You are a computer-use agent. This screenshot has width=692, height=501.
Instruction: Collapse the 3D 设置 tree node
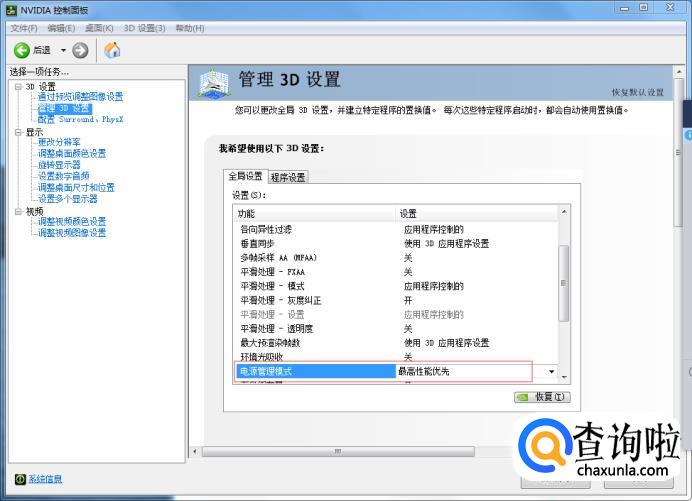19,87
